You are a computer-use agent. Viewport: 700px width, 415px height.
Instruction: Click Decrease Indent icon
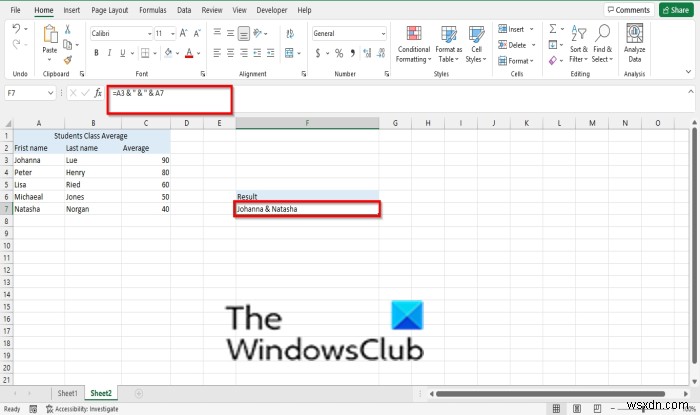(257, 53)
